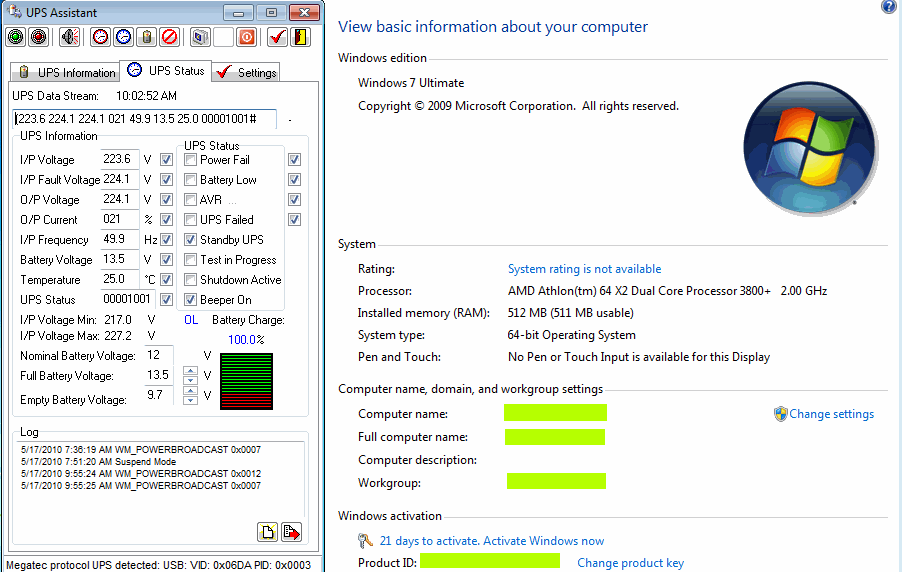Toggle the right-side checkbox beside AVR

[295, 200]
